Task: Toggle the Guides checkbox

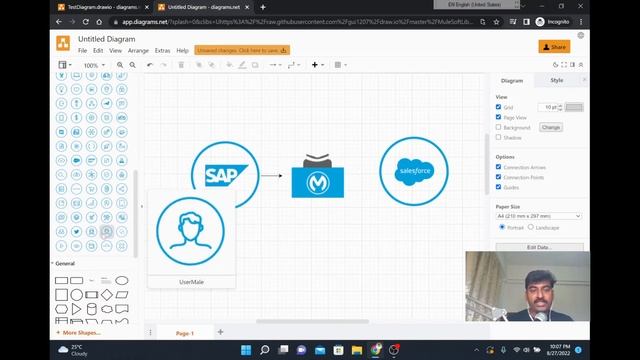Action: (x=498, y=187)
